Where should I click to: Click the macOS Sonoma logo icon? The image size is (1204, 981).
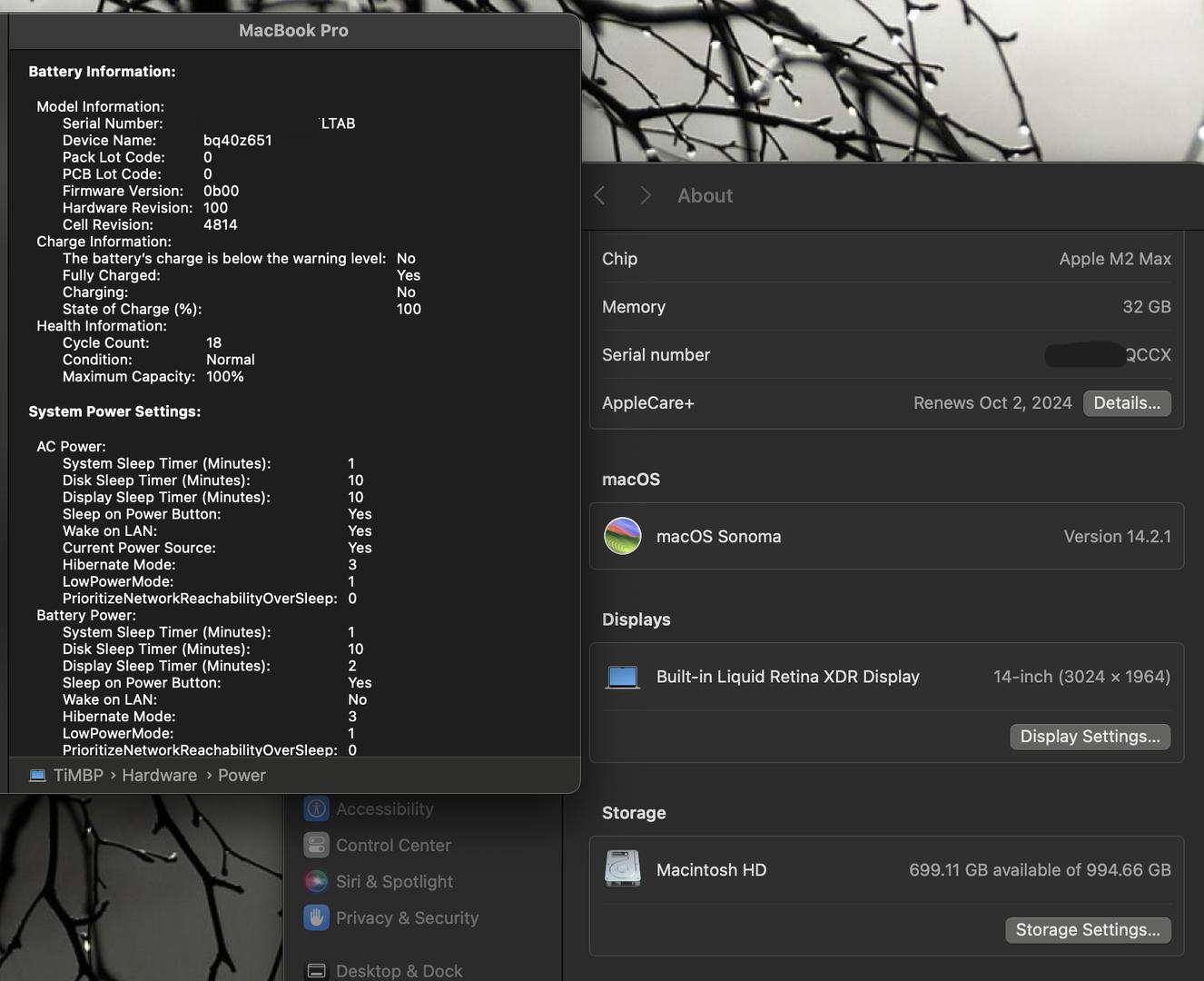[x=623, y=536]
